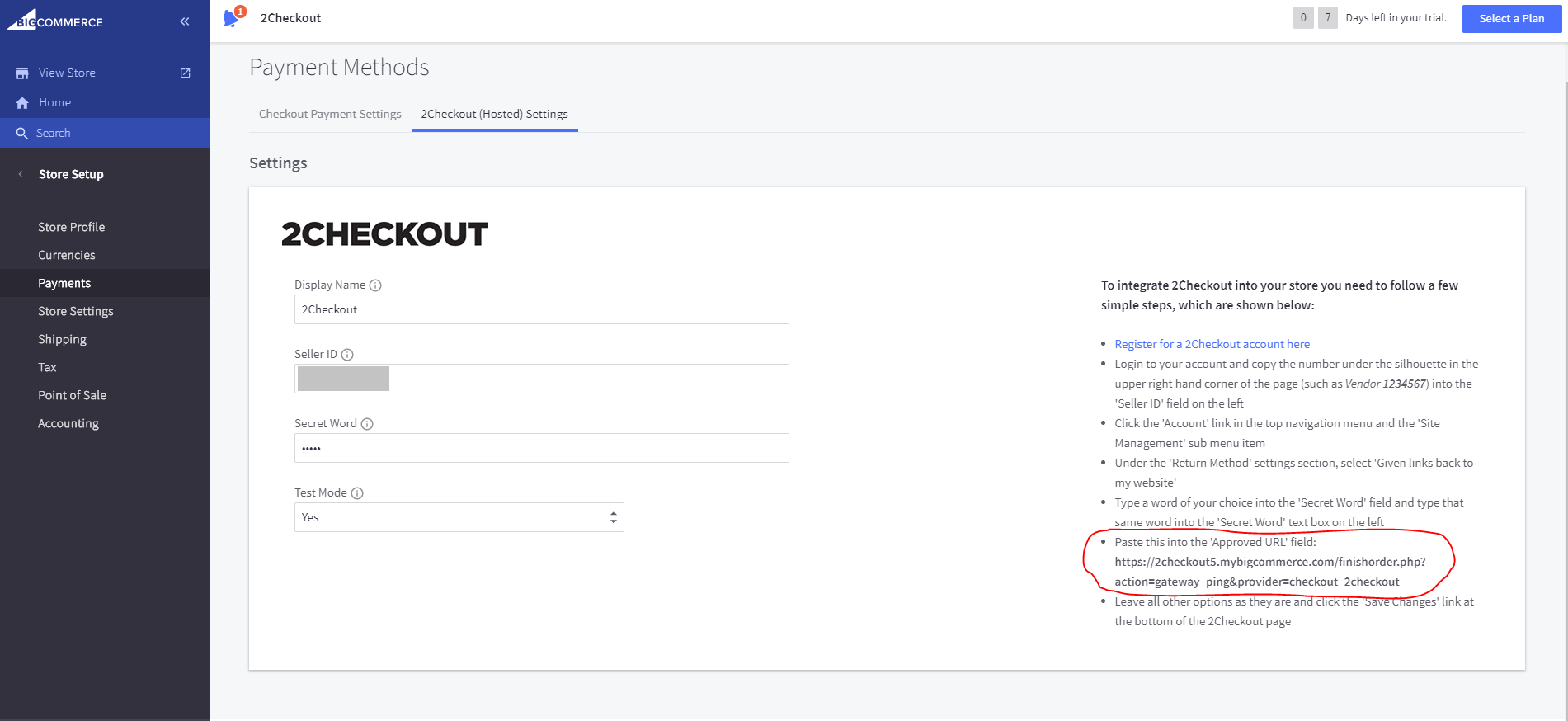Viewport: 1568px width, 721px height.
Task: Open Register for a 2Checkout account link
Action: click(x=1212, y=344)
